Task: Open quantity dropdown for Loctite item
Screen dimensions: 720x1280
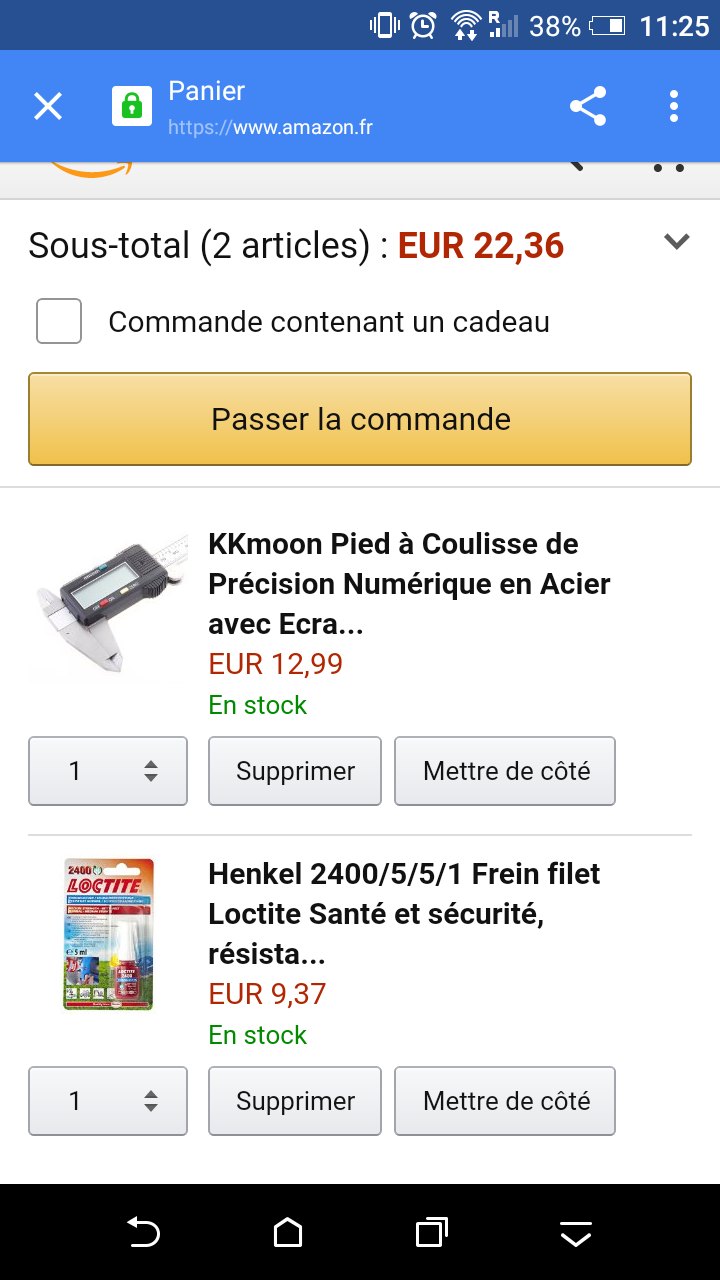Action: (108, 1101)
